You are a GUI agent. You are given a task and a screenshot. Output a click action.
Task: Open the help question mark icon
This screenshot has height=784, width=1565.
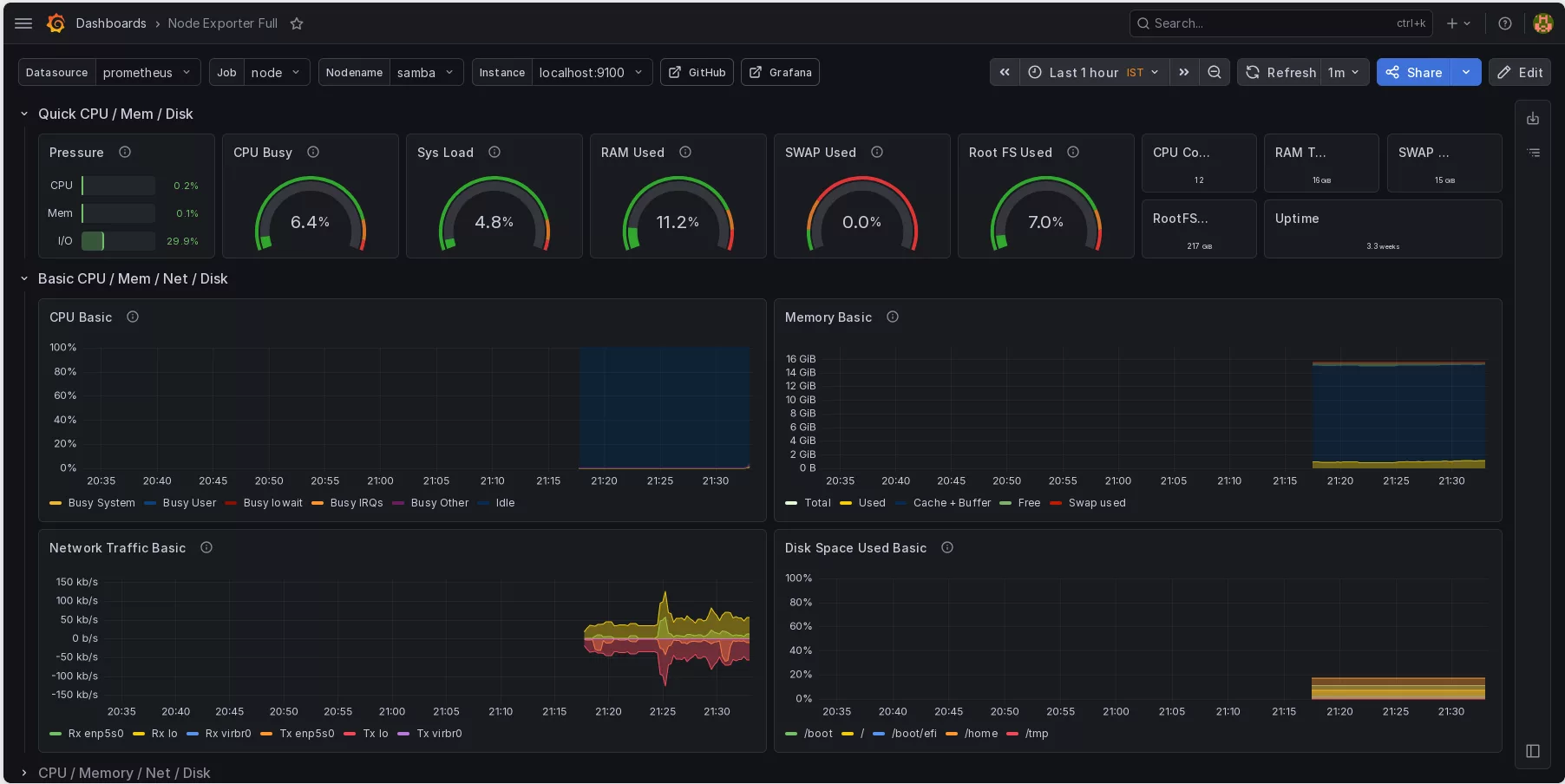pos(1505,23)
